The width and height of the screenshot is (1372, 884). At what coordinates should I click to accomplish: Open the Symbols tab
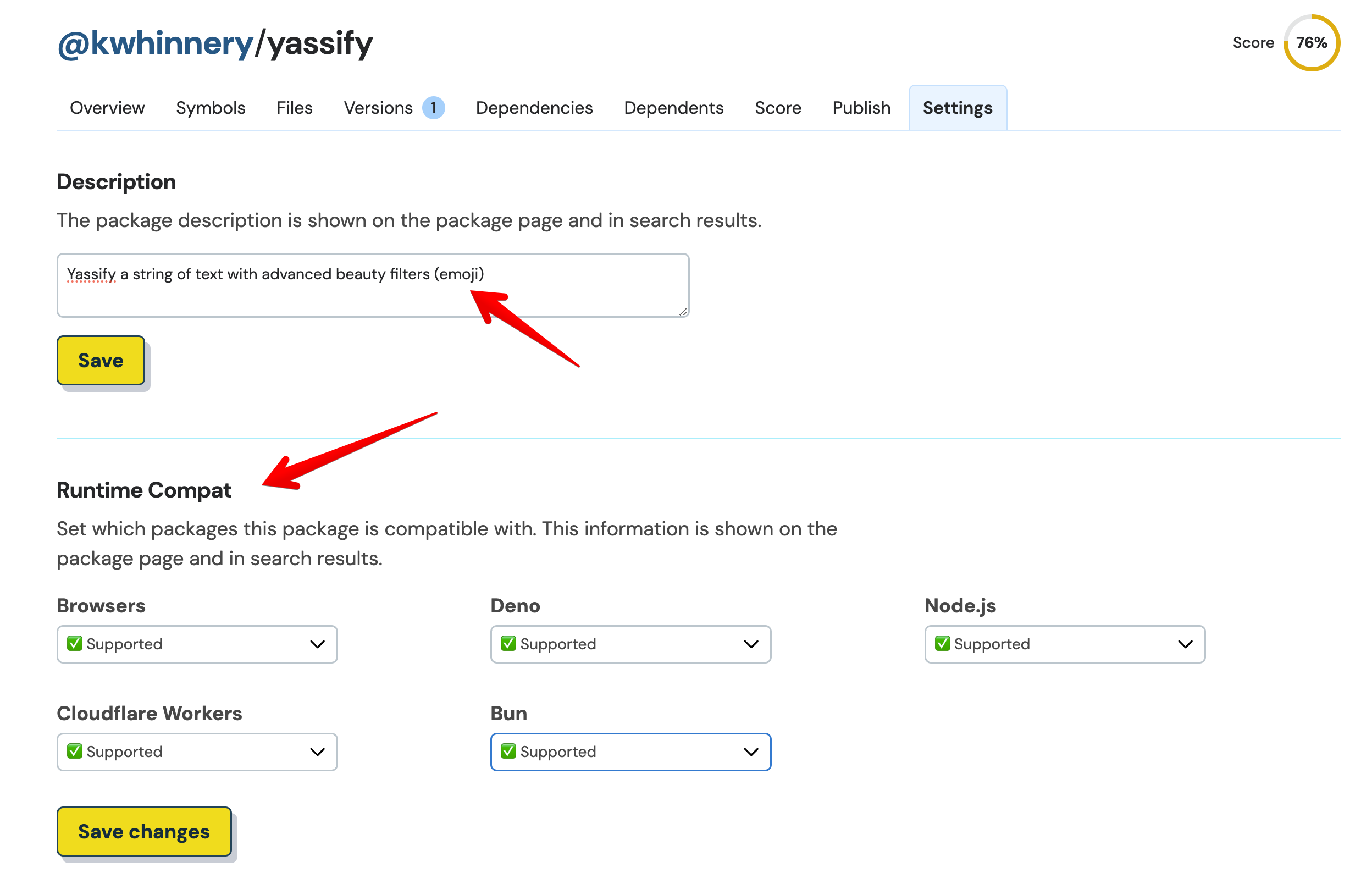click(210, 107)
